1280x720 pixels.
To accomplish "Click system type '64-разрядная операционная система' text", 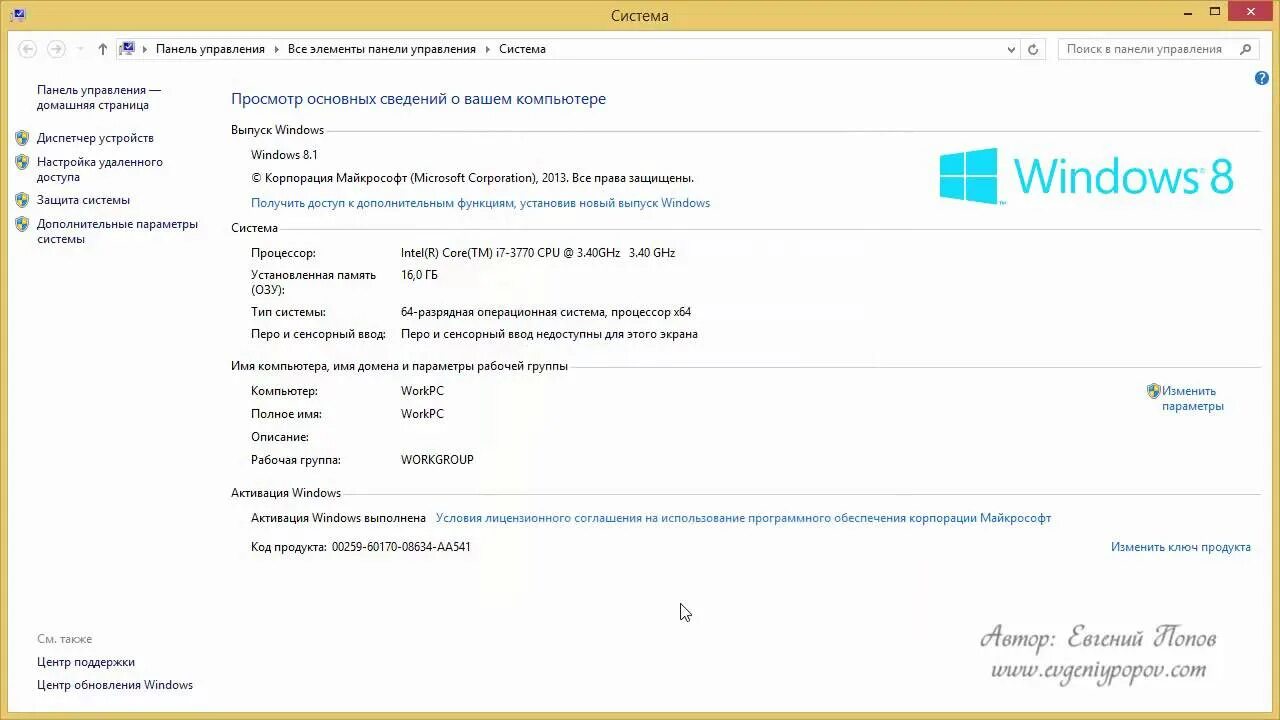I will 546,312.
